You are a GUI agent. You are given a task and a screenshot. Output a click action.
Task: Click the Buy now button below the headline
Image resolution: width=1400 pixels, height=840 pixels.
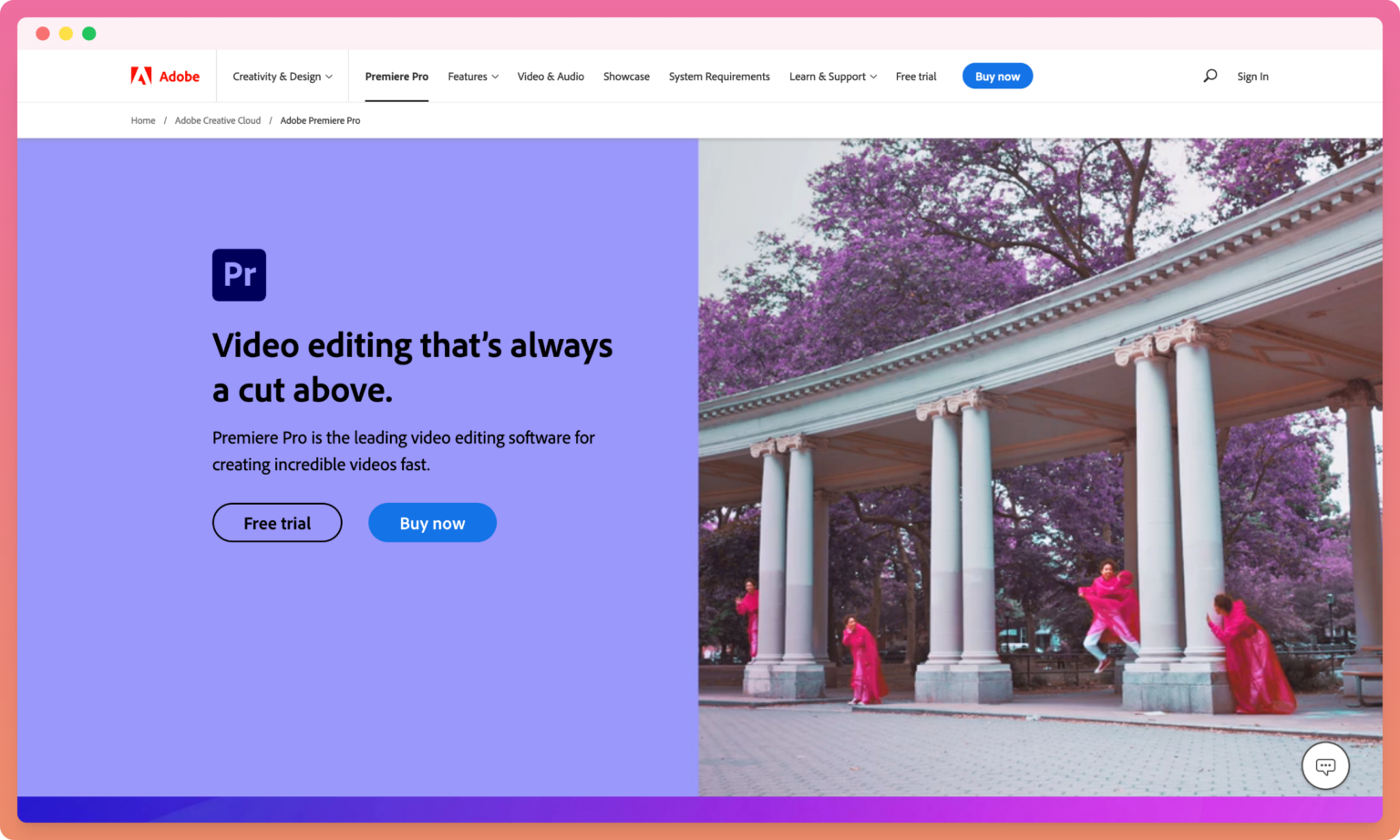point(432,522)
